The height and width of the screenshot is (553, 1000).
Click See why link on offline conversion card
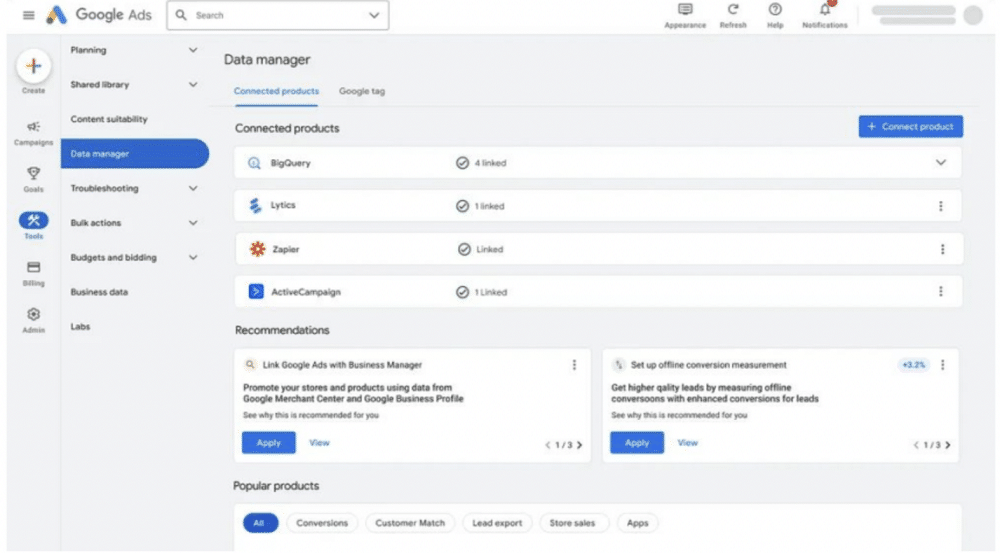tap(679, 415)
